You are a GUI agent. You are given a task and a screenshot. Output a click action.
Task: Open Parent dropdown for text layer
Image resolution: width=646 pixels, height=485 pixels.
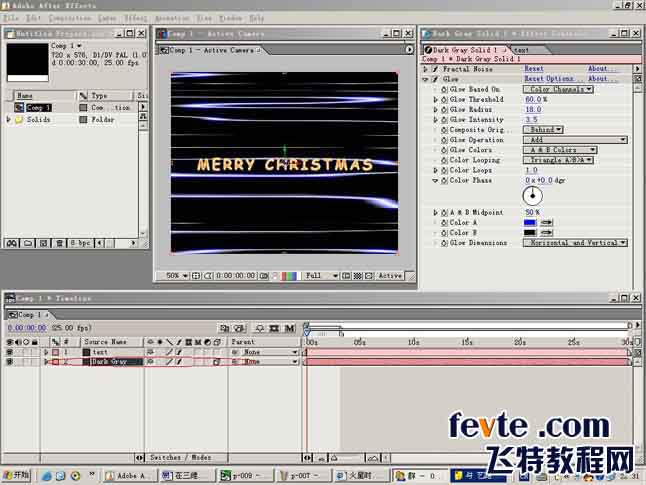coord(269,352)
